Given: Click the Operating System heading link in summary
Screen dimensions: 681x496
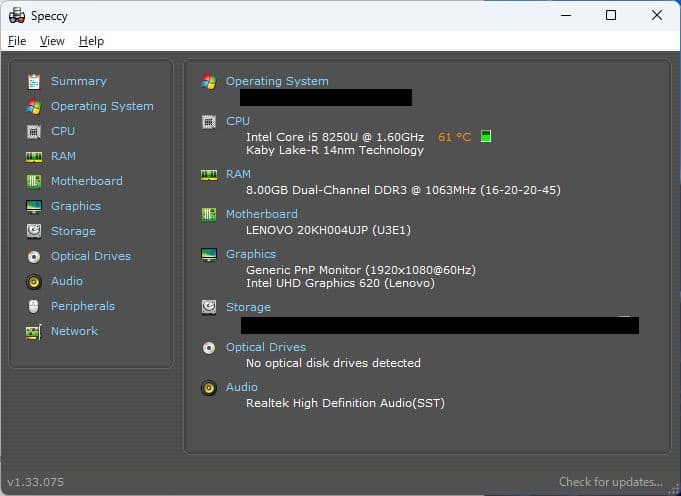Looking at the screenshot, I should [277, 81].
